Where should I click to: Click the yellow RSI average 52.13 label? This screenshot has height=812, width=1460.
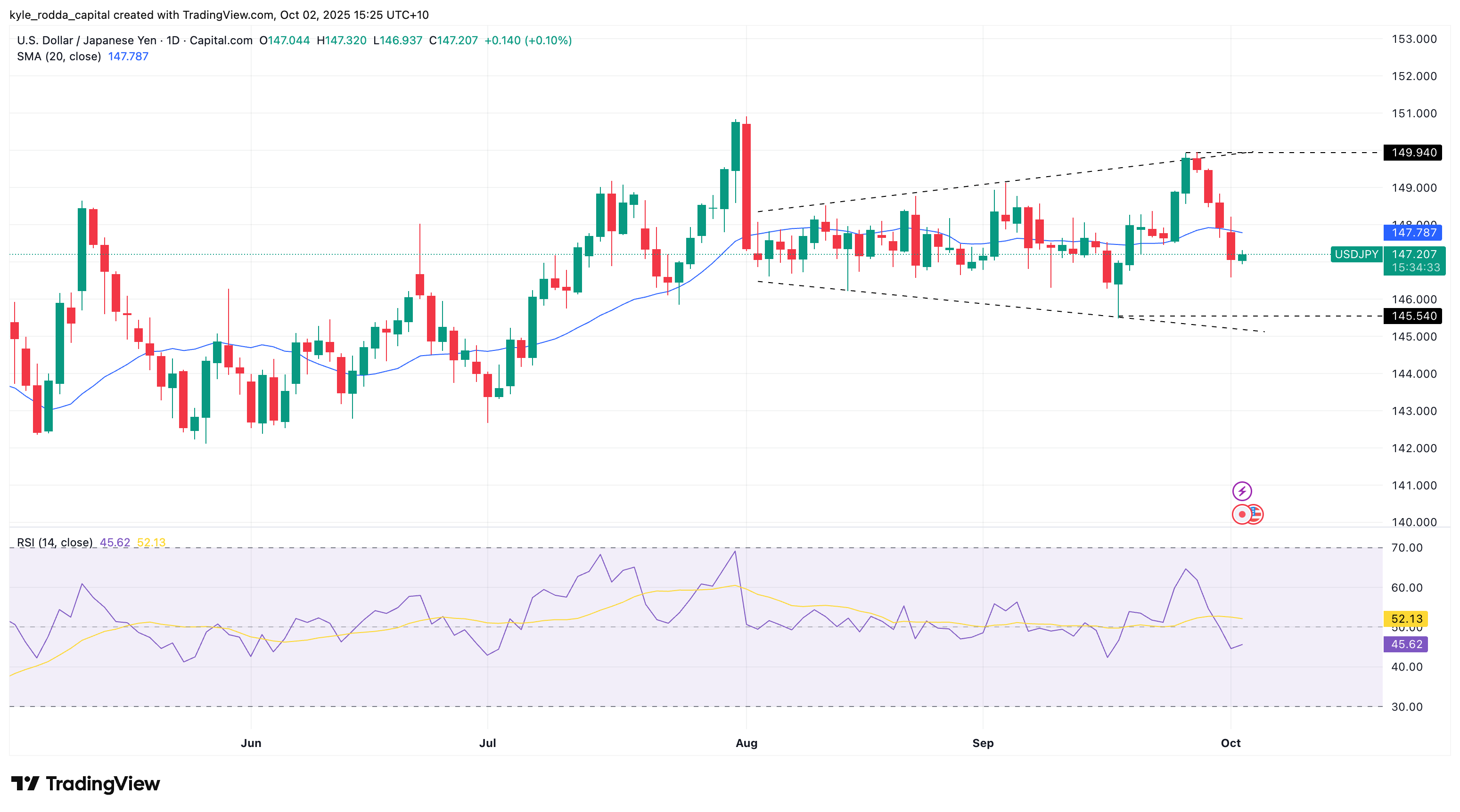1406,619
